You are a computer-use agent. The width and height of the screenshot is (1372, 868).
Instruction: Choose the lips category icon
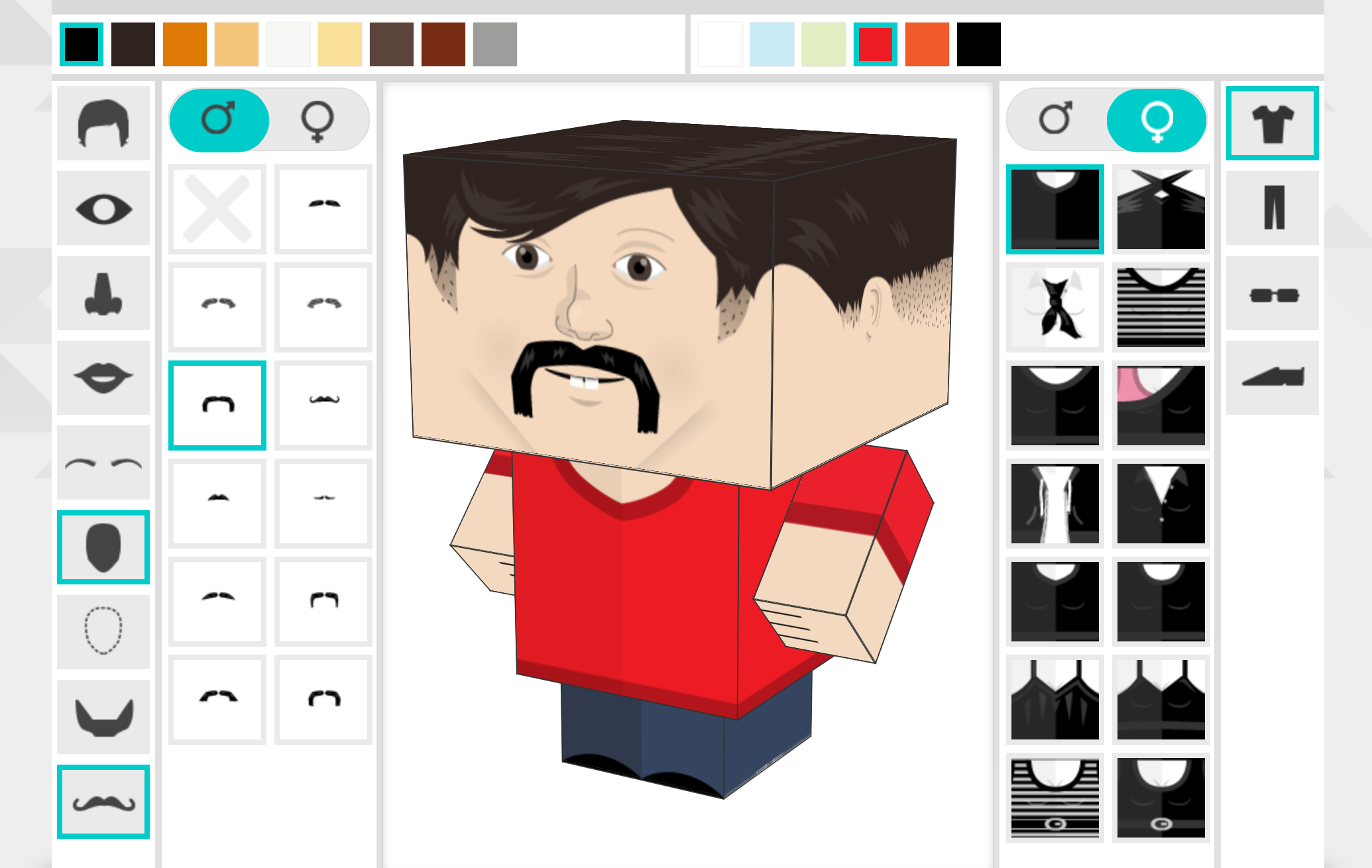[103, 378]
